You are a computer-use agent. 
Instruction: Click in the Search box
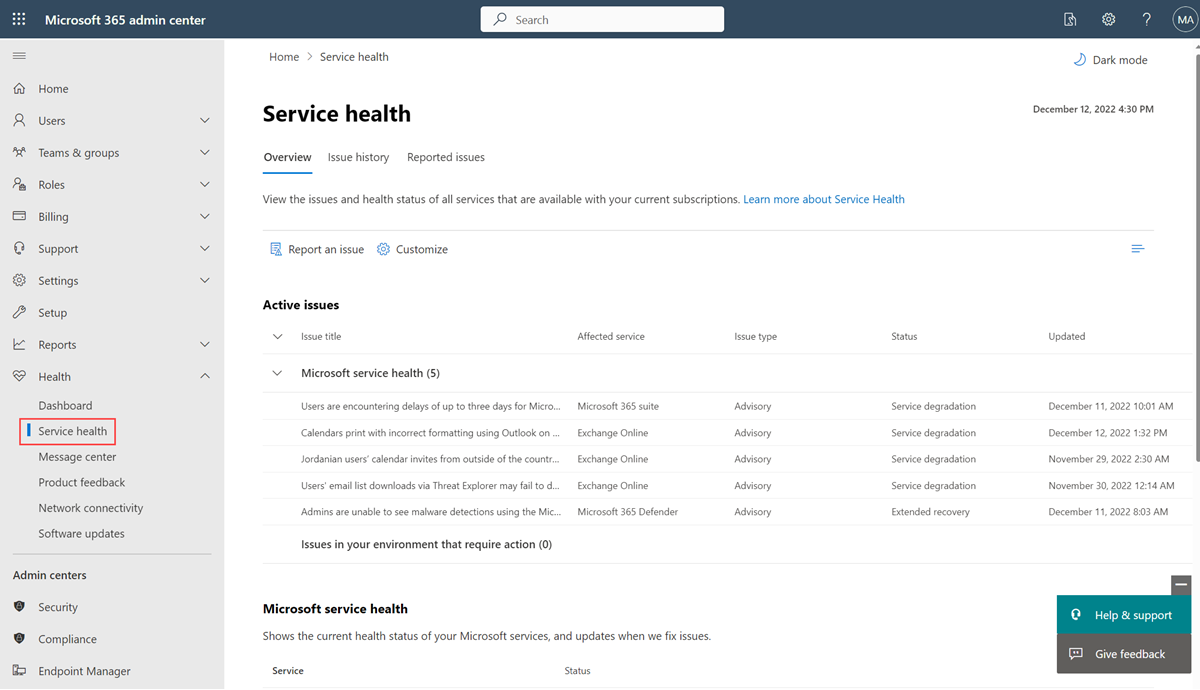[x=602, y=19]
